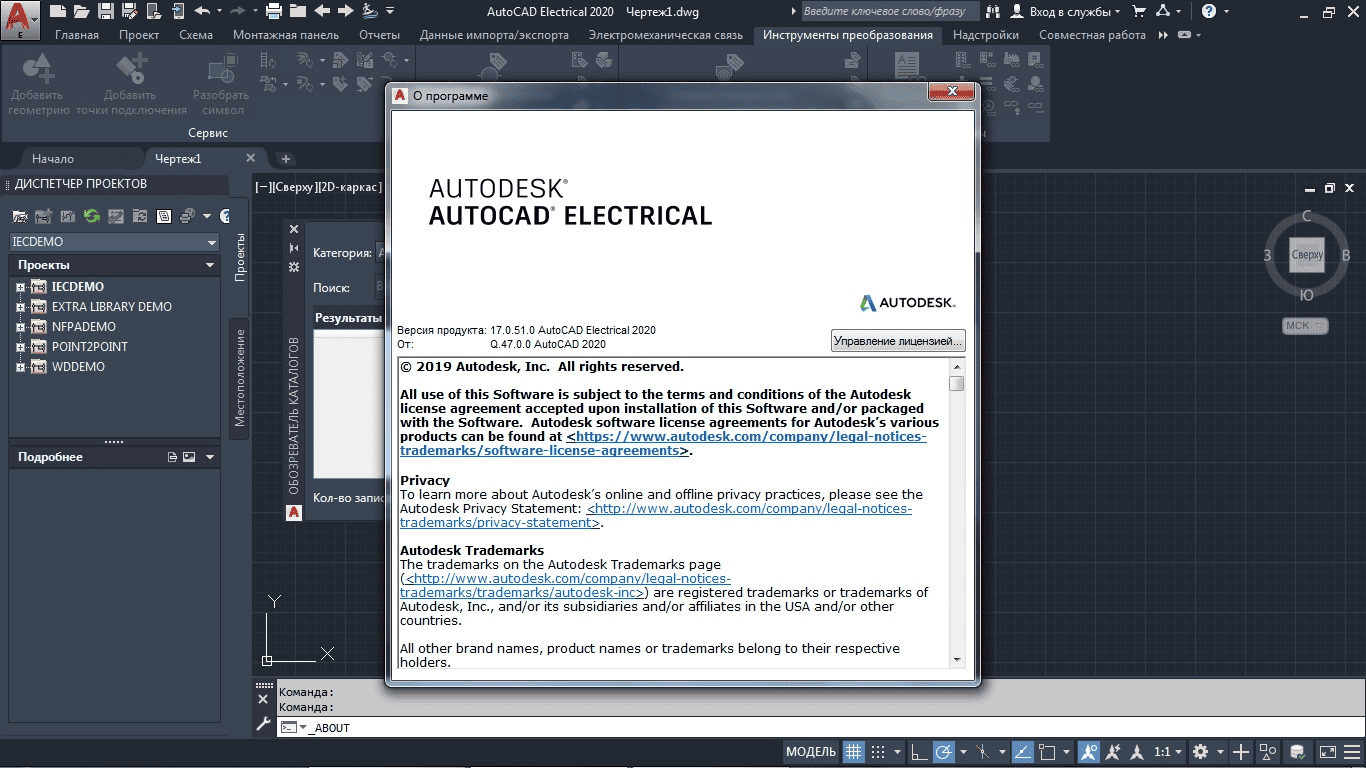Click the new drawing plus tab button

[x=285, y=158]
